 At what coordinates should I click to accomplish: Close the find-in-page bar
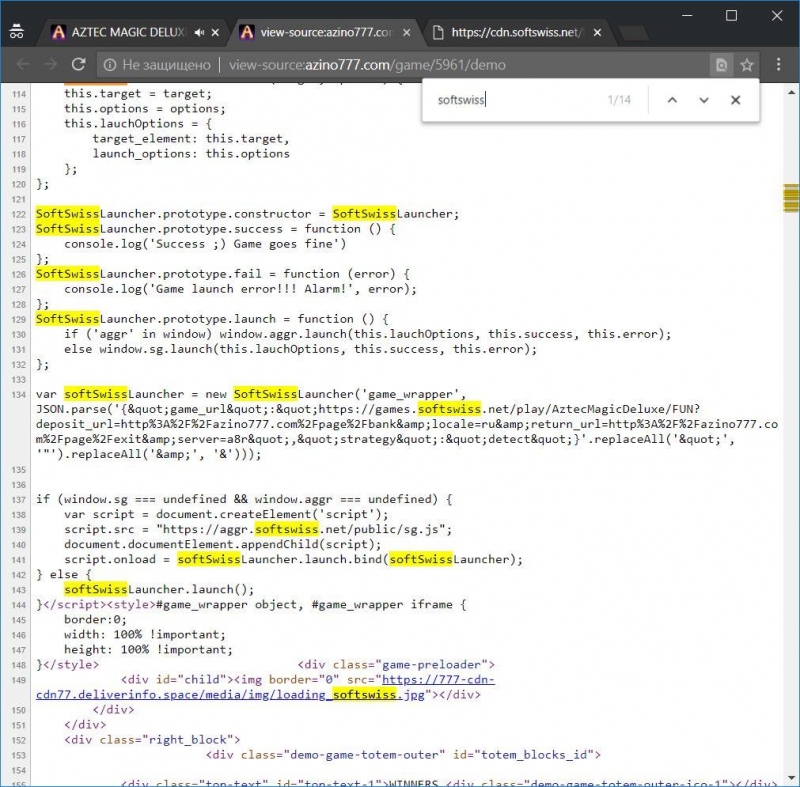coord(735,100)
